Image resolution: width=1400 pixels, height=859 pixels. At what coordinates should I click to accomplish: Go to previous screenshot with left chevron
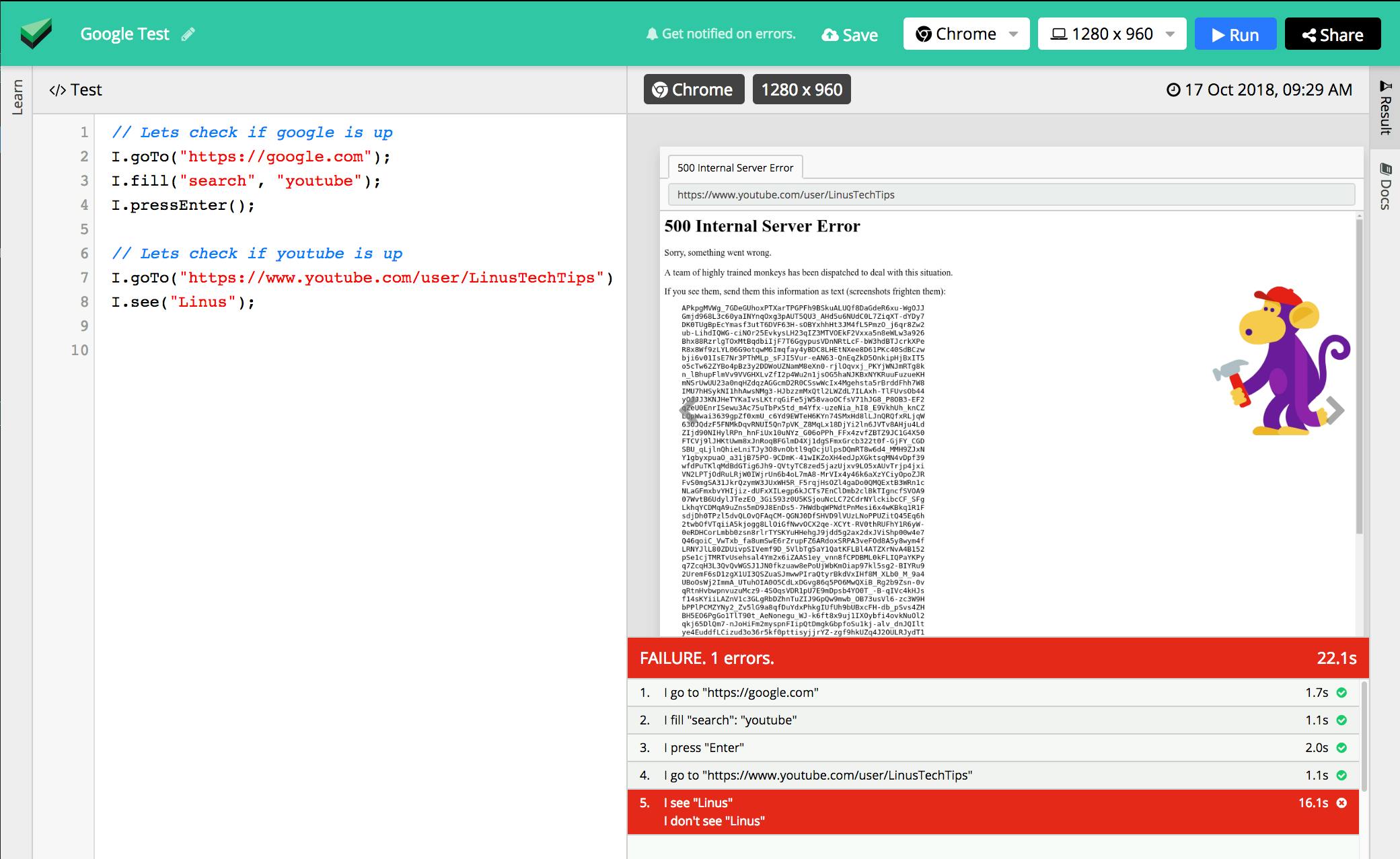click(x=688, y=410)
